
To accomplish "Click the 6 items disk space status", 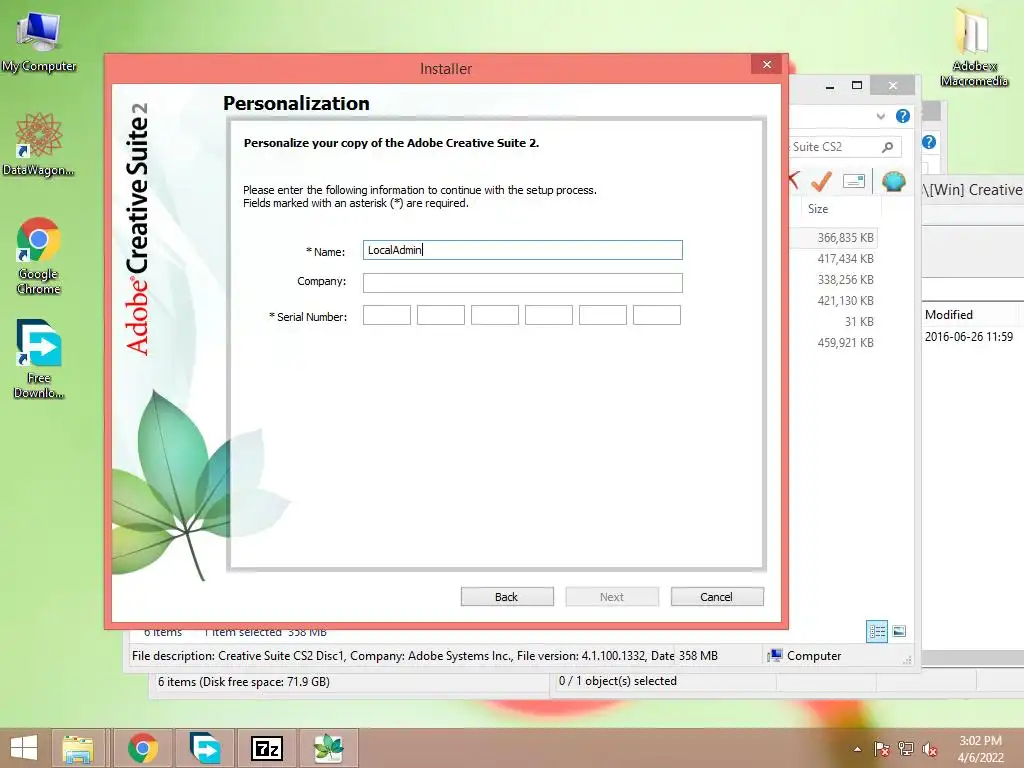I will click(244, 682).
